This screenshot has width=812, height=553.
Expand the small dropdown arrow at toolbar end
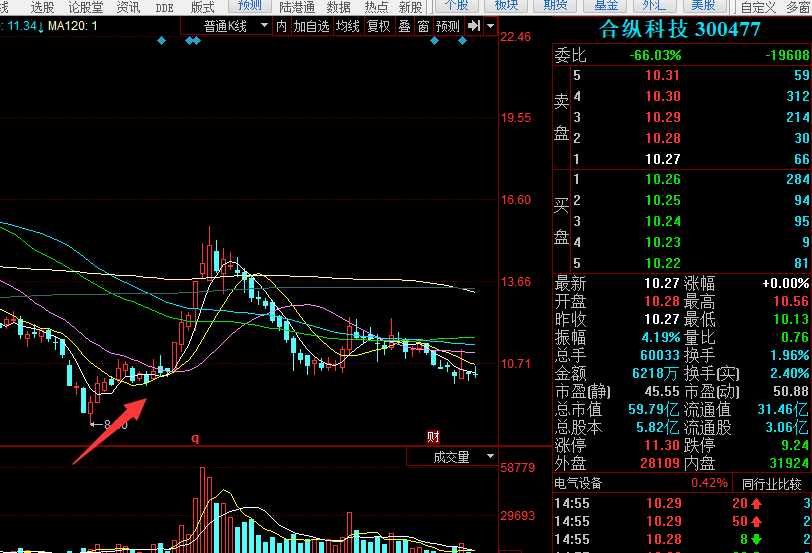click(x=490, y=26)
